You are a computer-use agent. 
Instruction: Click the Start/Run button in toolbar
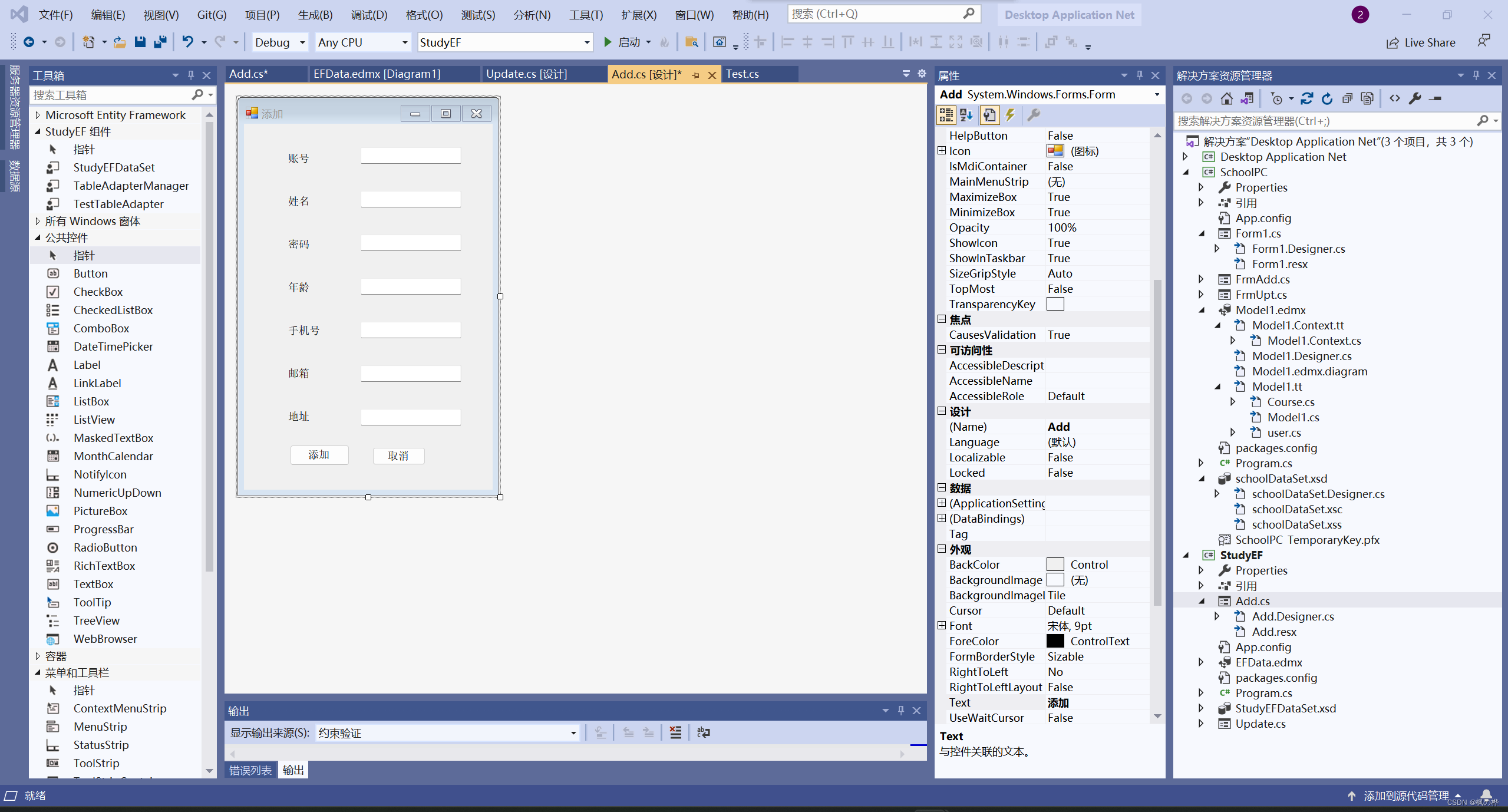(x=608, y=42)
